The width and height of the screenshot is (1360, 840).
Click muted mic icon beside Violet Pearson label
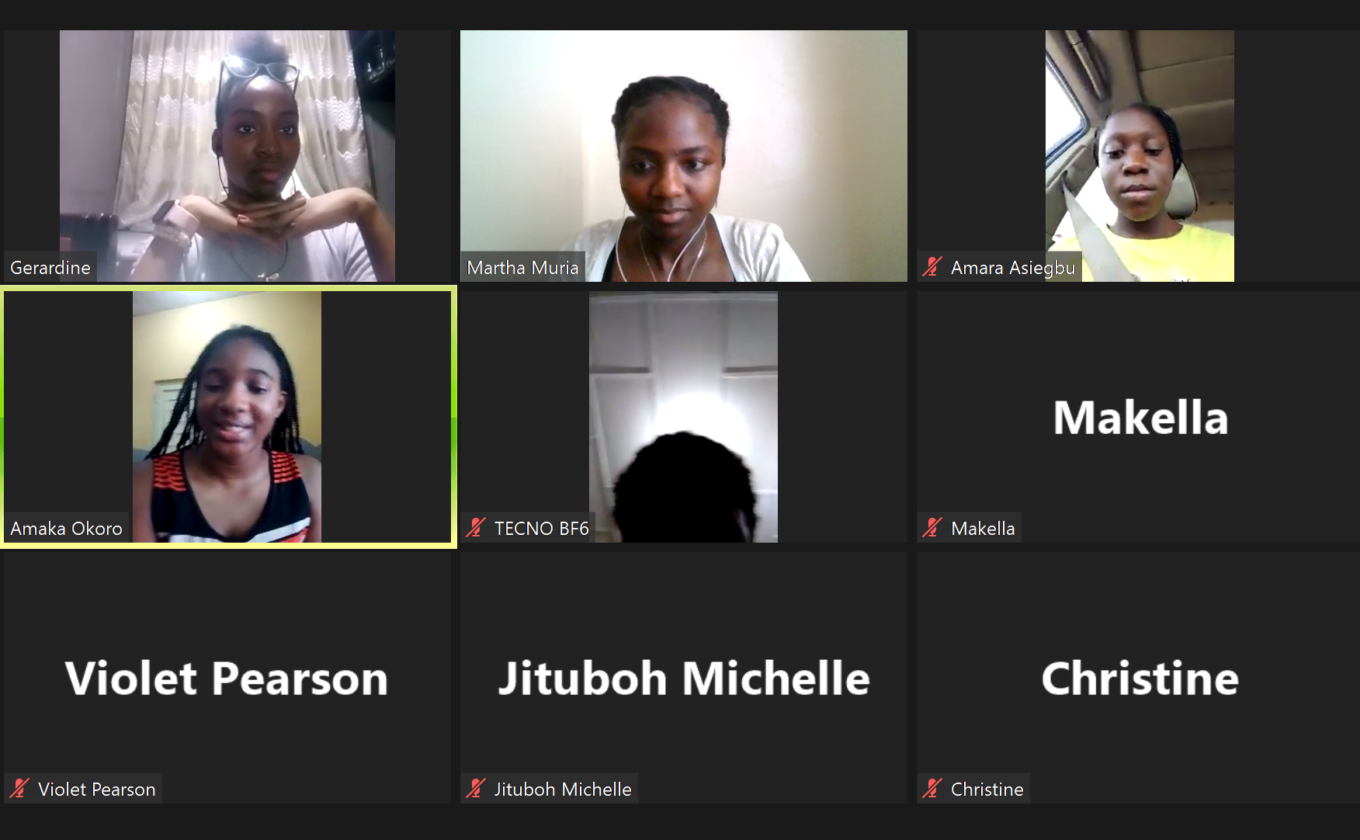(19, 789)
